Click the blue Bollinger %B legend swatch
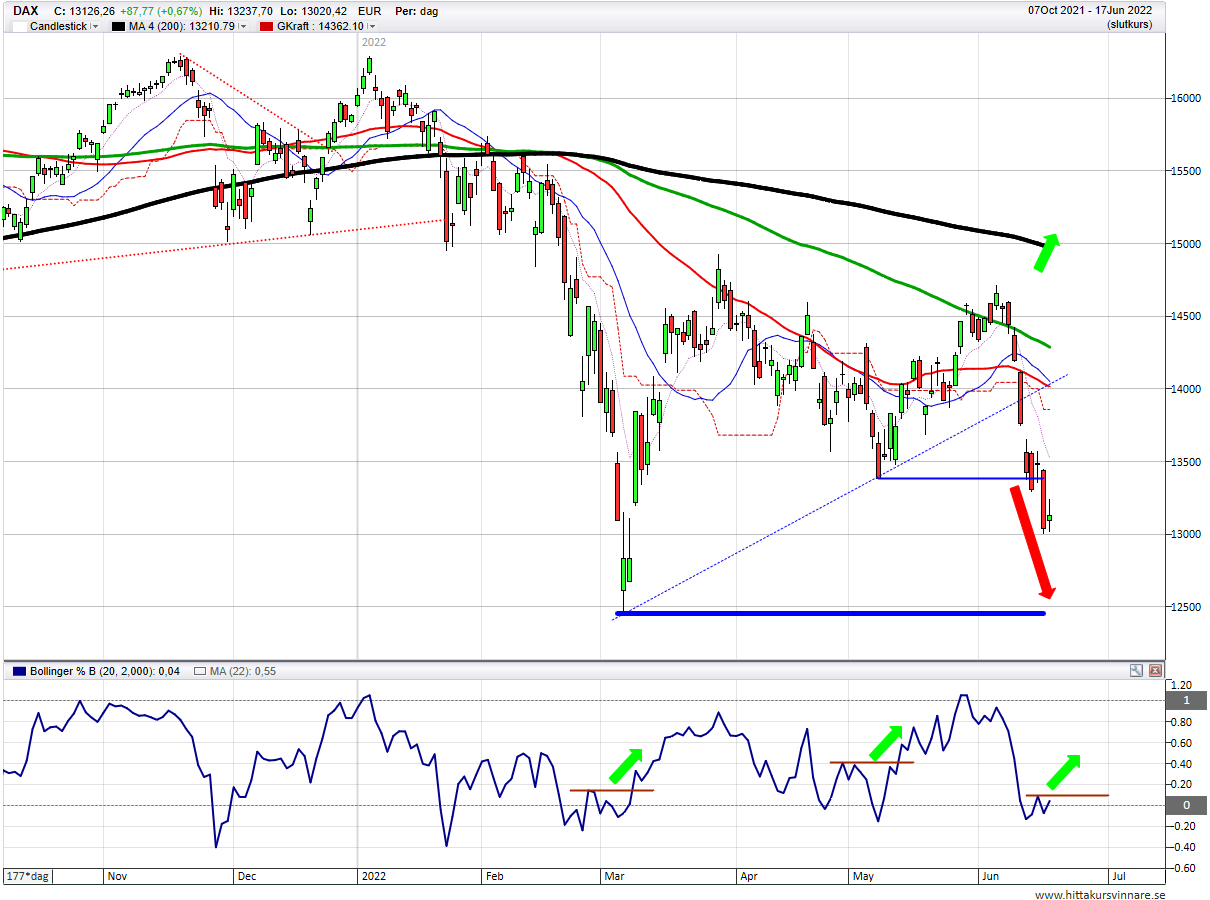Screen dimensions: 1210x900 click(x=19, y=671)
